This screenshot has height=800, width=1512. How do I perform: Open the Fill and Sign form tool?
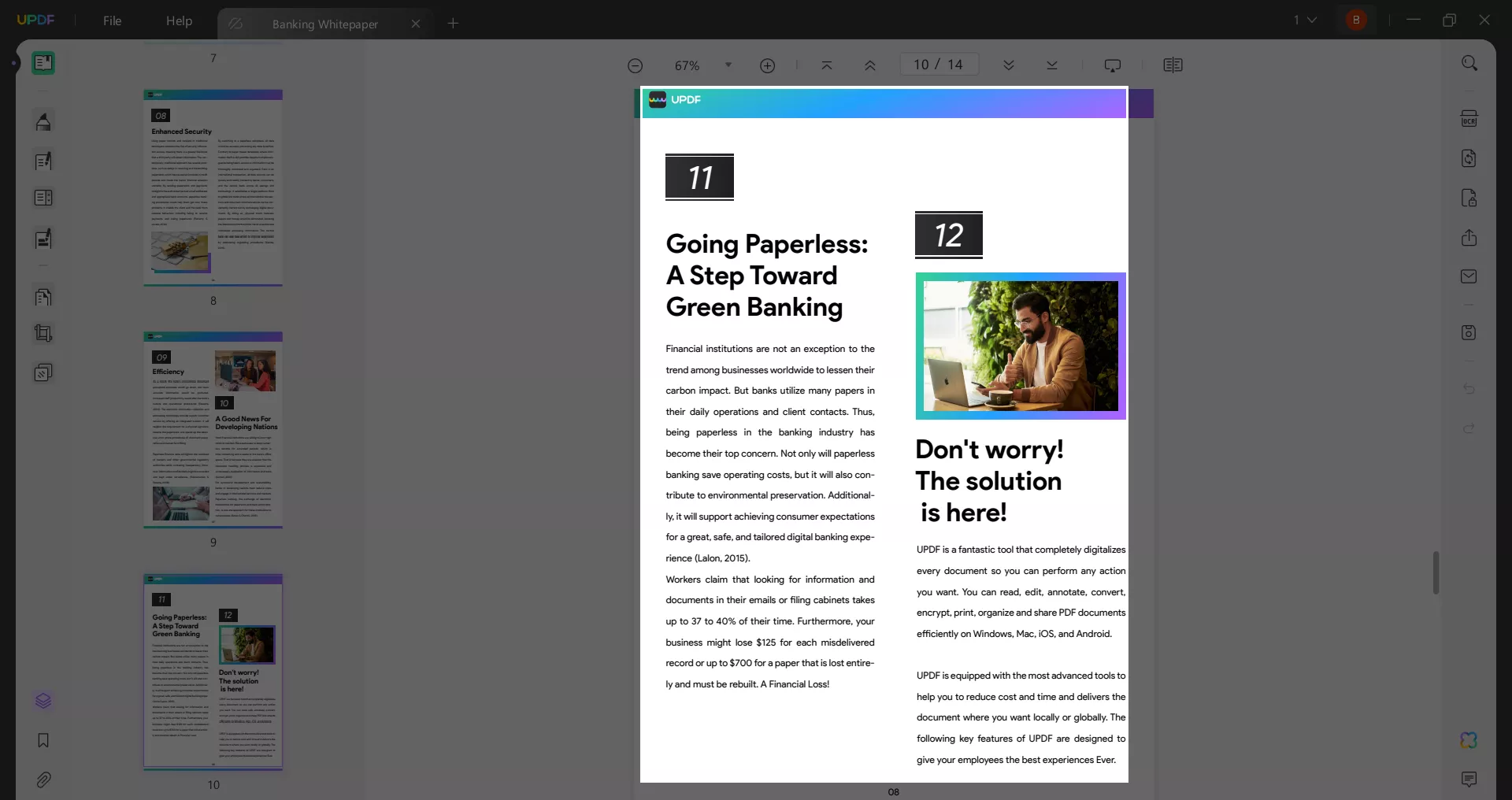(x=43, y=239)
